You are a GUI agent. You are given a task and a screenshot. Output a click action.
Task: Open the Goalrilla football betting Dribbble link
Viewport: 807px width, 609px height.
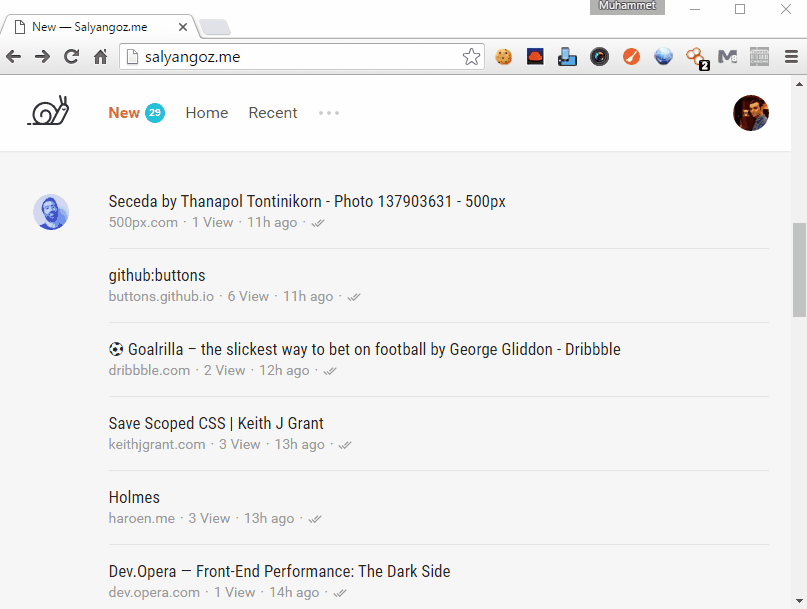coord(364,350)
